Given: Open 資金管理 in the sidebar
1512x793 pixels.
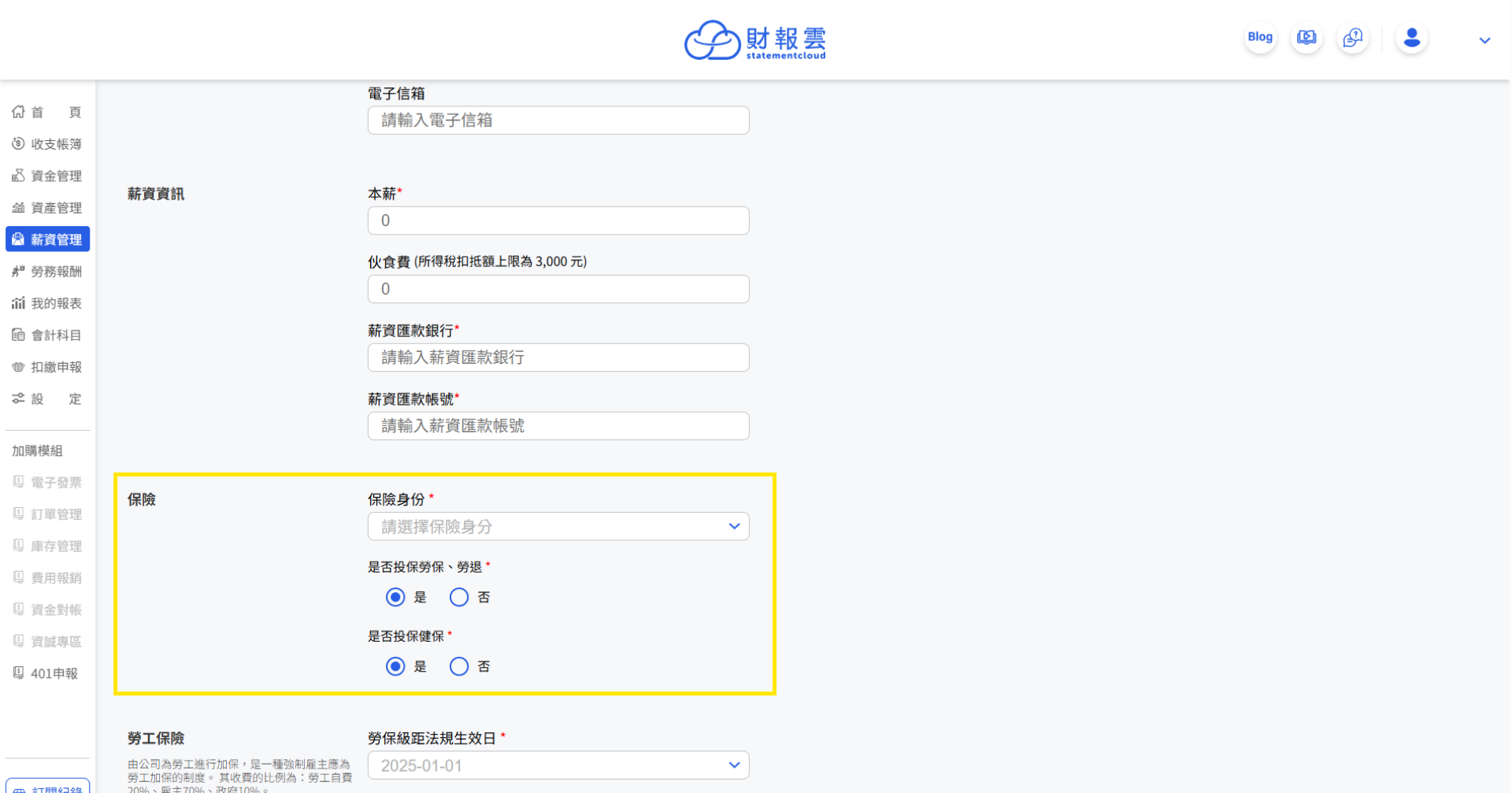Looking at the screenshot, I should click(47, 176).
